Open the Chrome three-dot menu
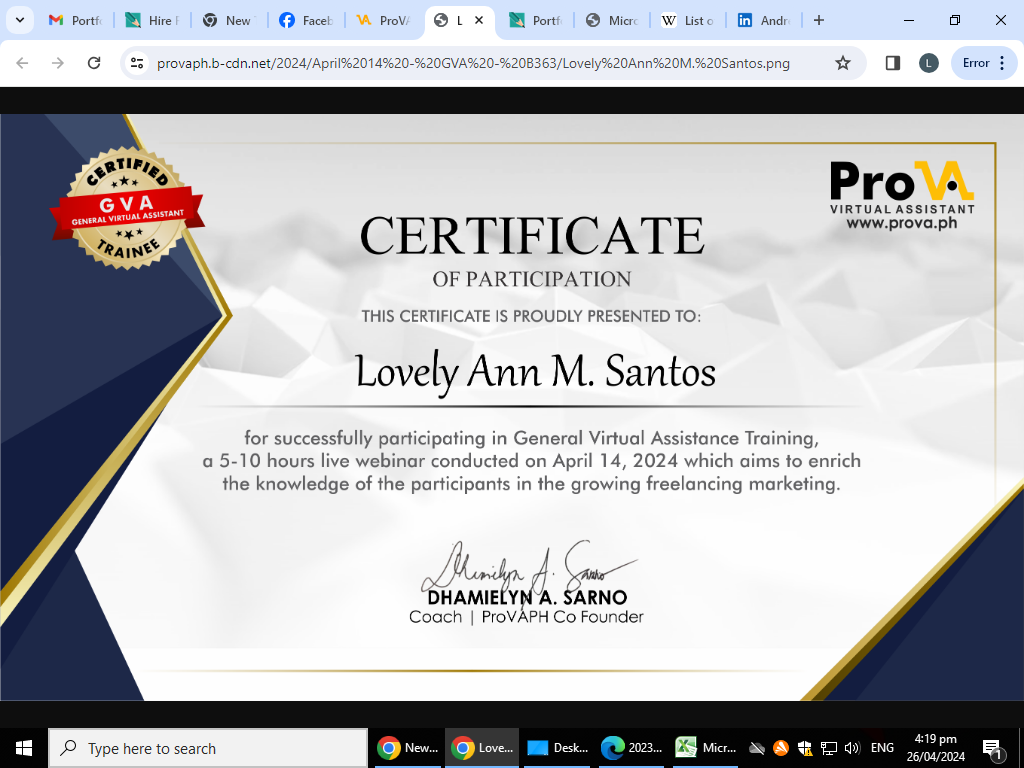This screenshot has height=768, width=1024. (x=1002, y=63)
